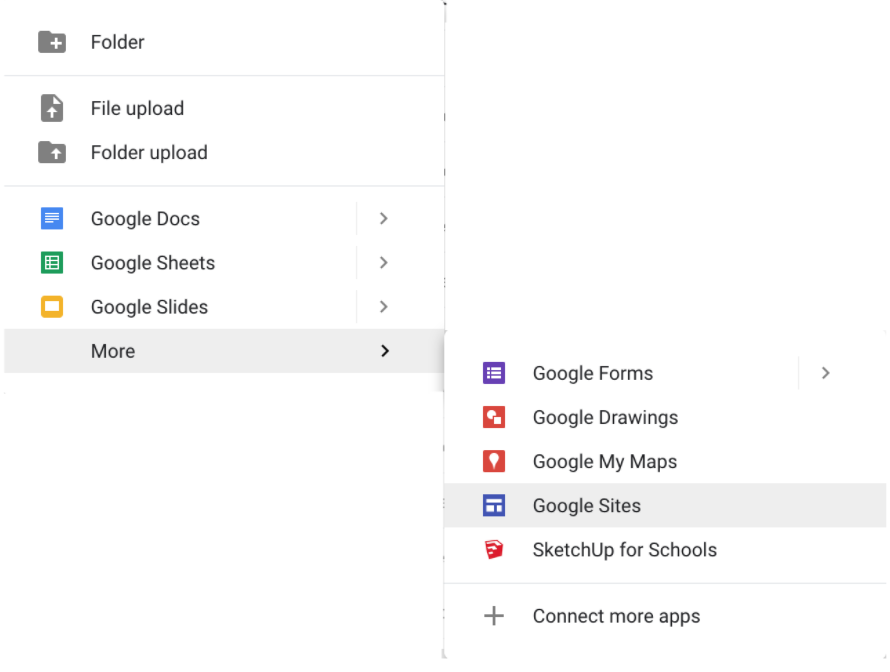The image size is (890, 672).
Task: Choose Folder upload
Action: pos(224,152)
